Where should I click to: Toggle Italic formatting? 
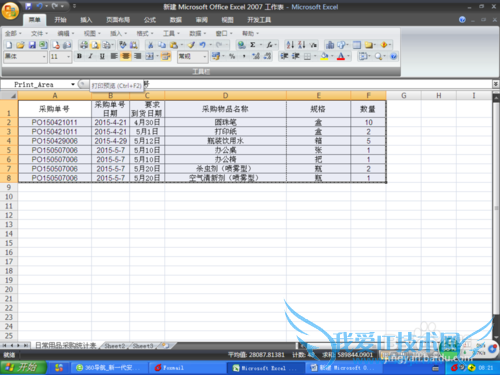[91, 56]
